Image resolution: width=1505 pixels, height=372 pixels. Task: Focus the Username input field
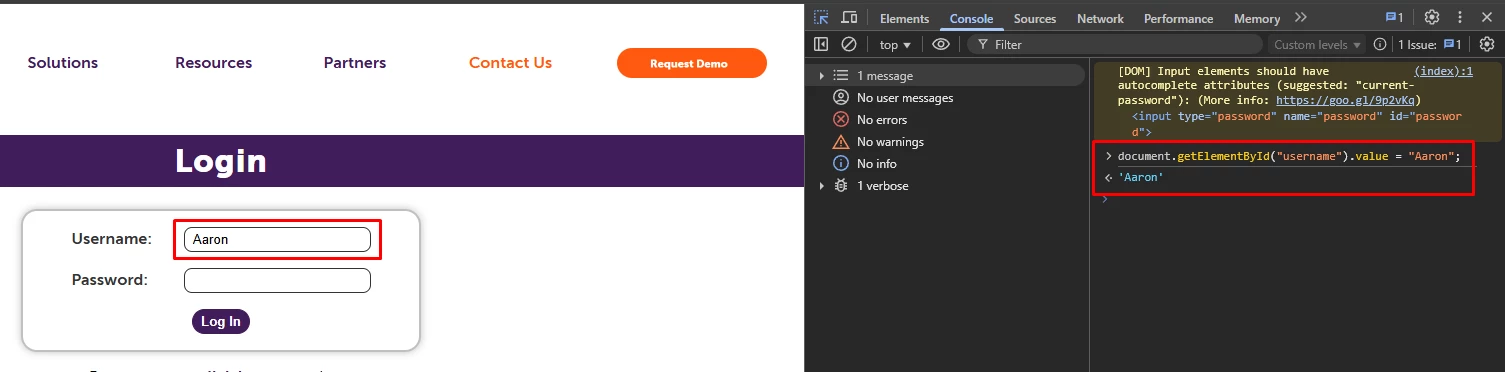pyautogui.click(x=277, y=240)
